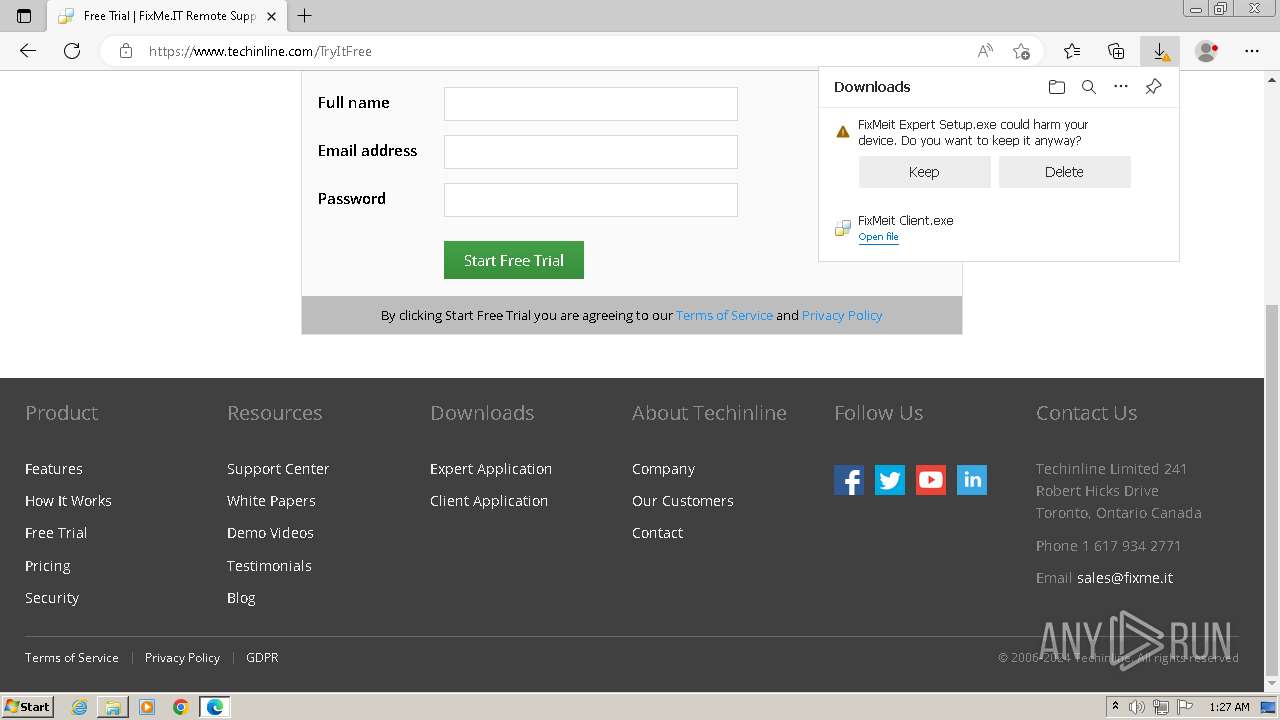This screenshot has width=1280, height=720.
Task: Open File Explorer from taskbar
Action: (x=113, y=707)
